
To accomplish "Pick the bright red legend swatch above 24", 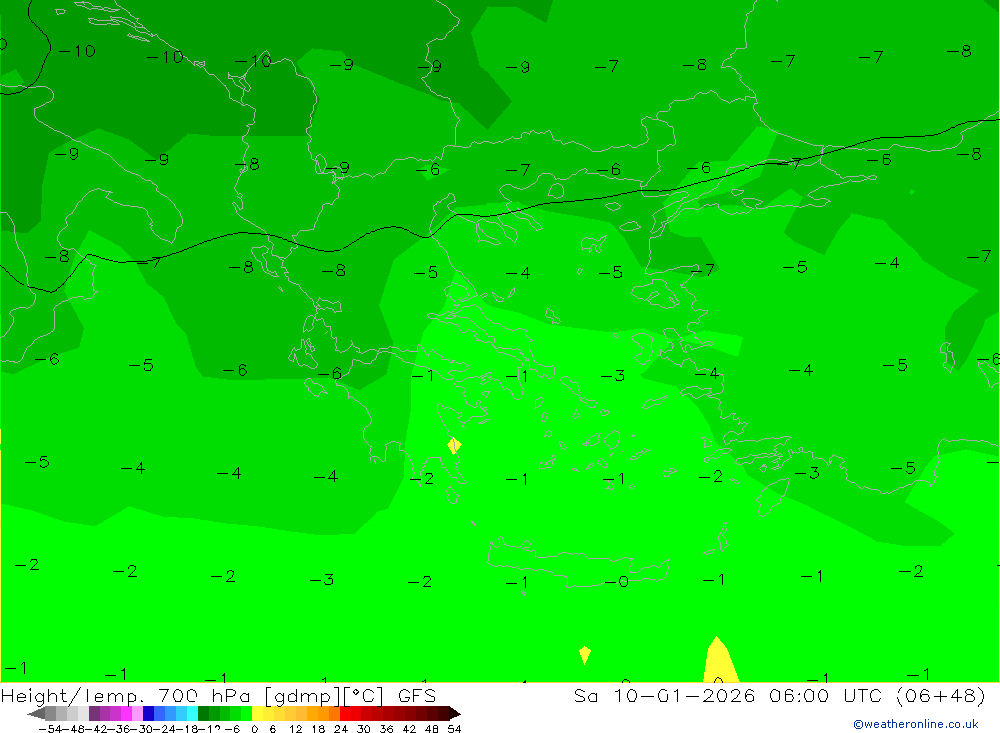I will 345,714.
